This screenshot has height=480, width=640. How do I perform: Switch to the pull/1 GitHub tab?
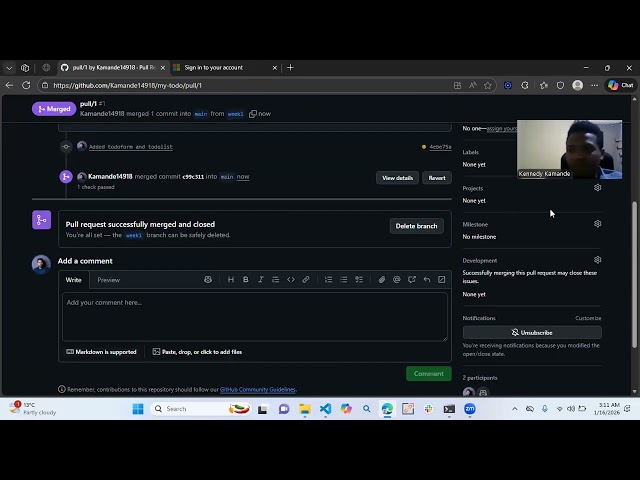pos(112,68)
